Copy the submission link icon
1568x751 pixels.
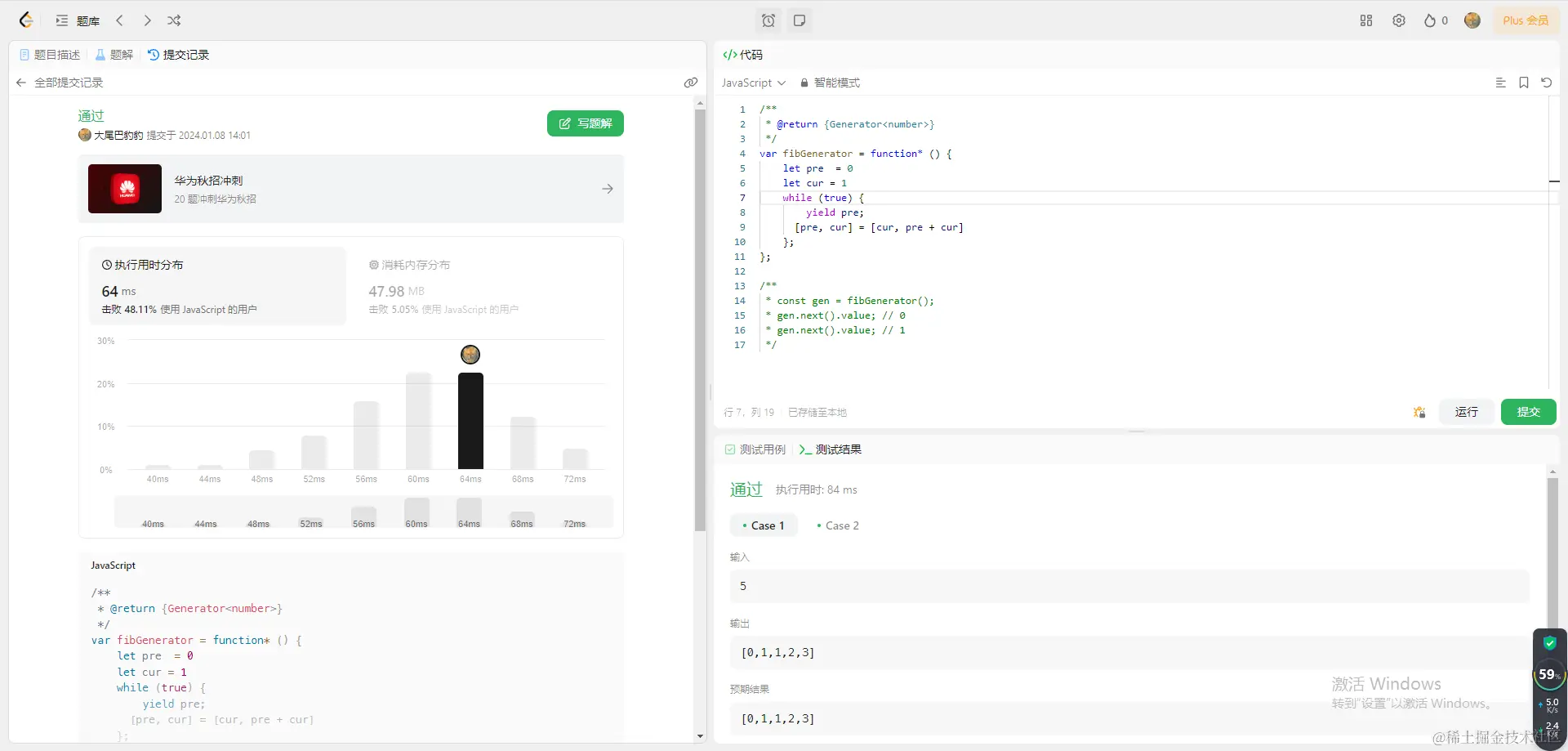pos(691,83)
